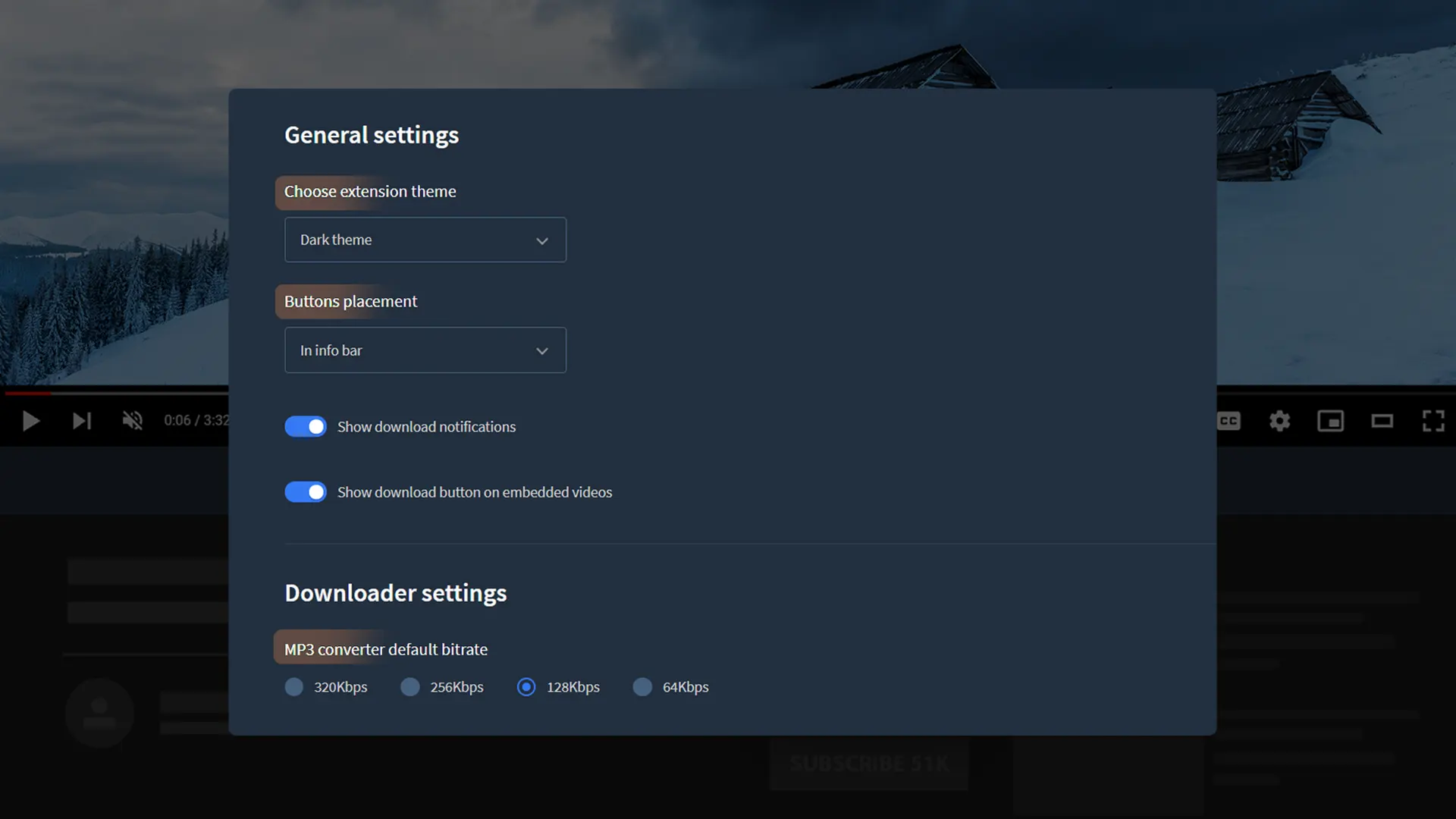This screenshot has width=1456, height=819.
Task: Click the General settings section header
Action: click(370, 133)
